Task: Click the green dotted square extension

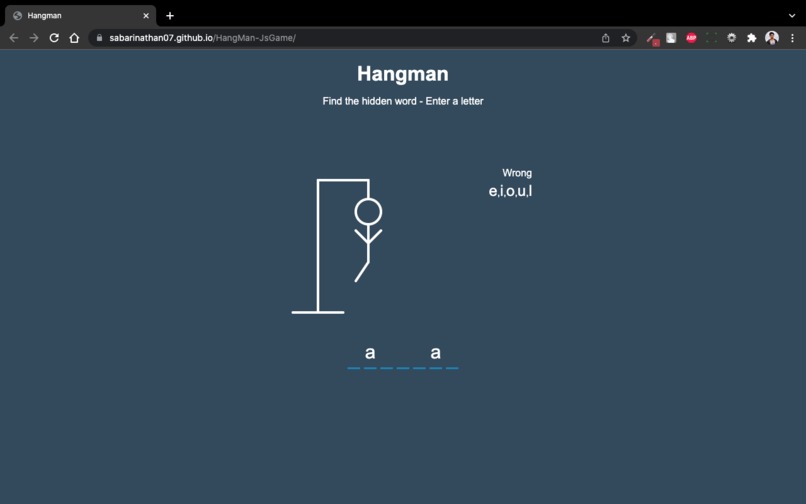Action: pos(711,38)
